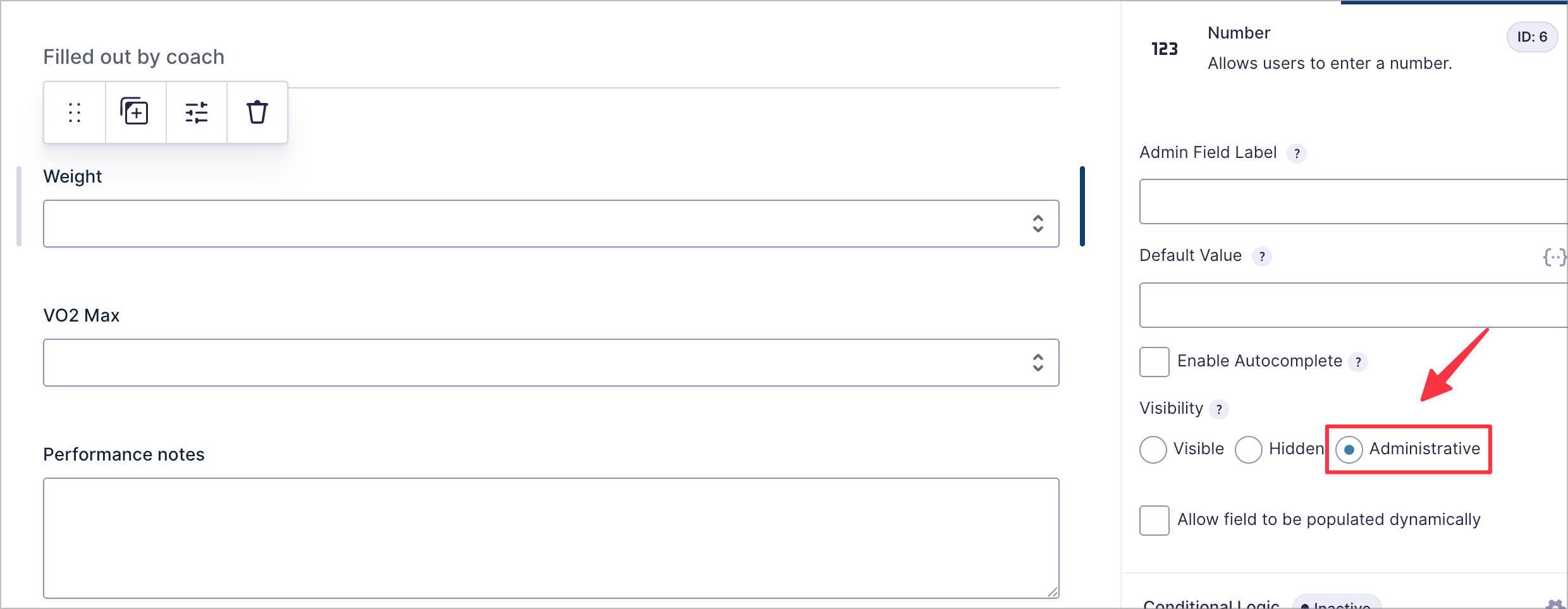The image size is (1568, 609).
Task: Click inside the Performance notes textarea
Action: [550, 537]
